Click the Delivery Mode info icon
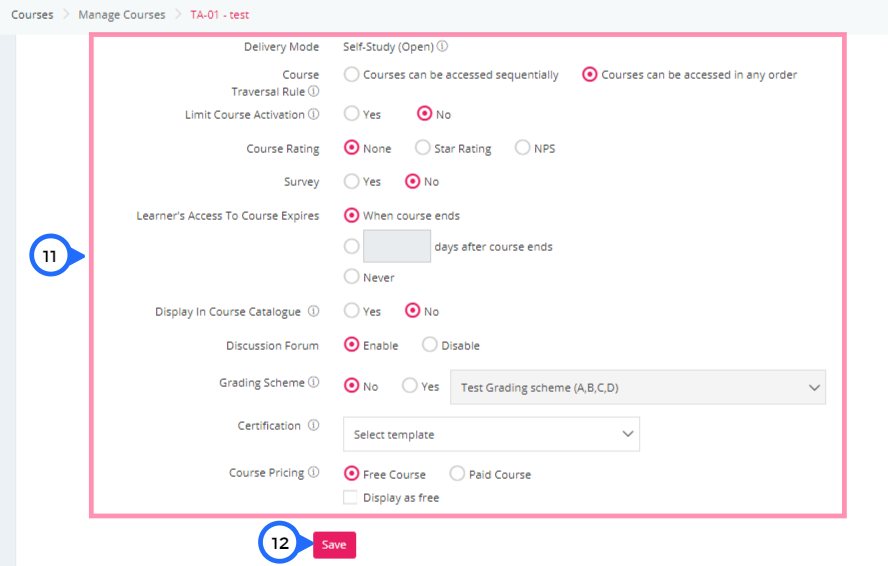 click(442, 46)
